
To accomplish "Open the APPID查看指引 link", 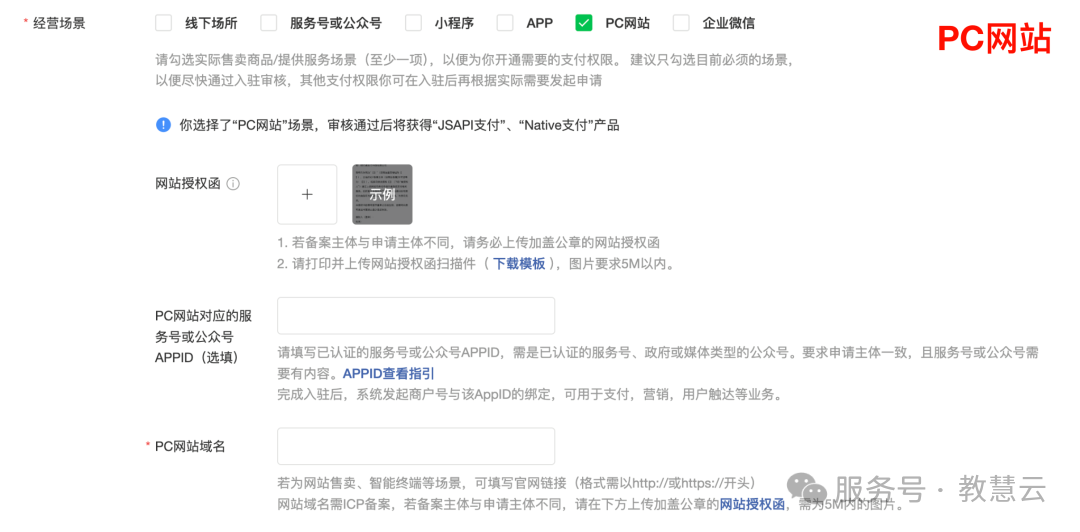I will pyautogui.click(x=388, y=374).
